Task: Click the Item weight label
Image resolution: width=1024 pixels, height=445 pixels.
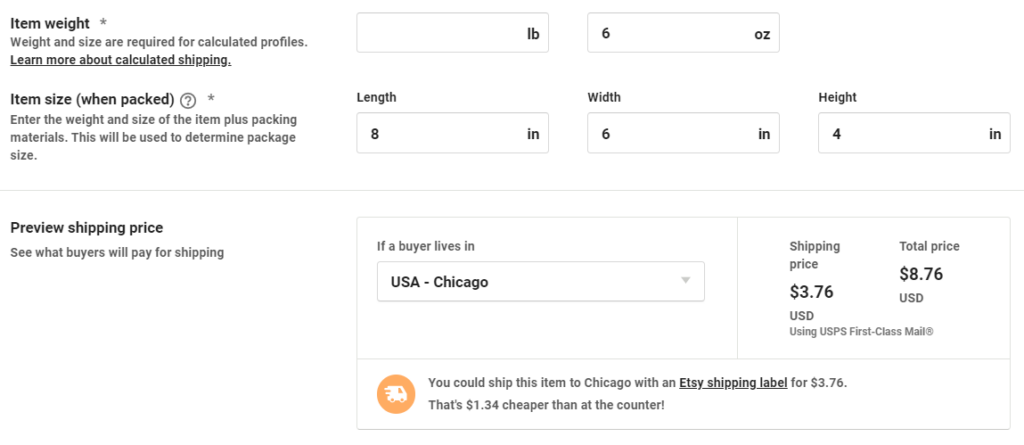Action: click(50, 23)
